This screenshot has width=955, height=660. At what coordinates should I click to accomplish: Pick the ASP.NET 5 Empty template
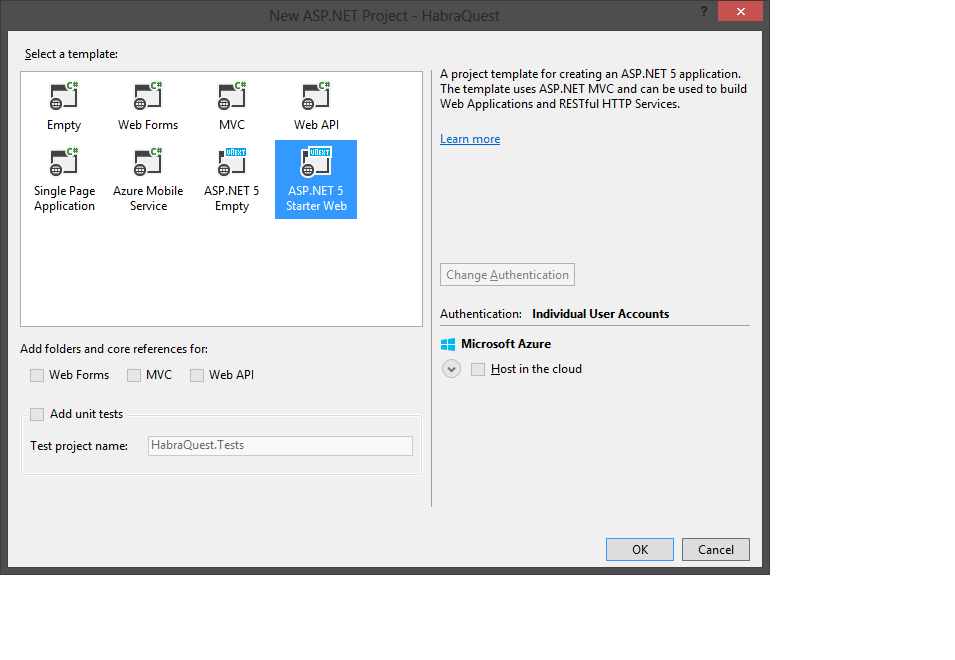tap(232, 180)
